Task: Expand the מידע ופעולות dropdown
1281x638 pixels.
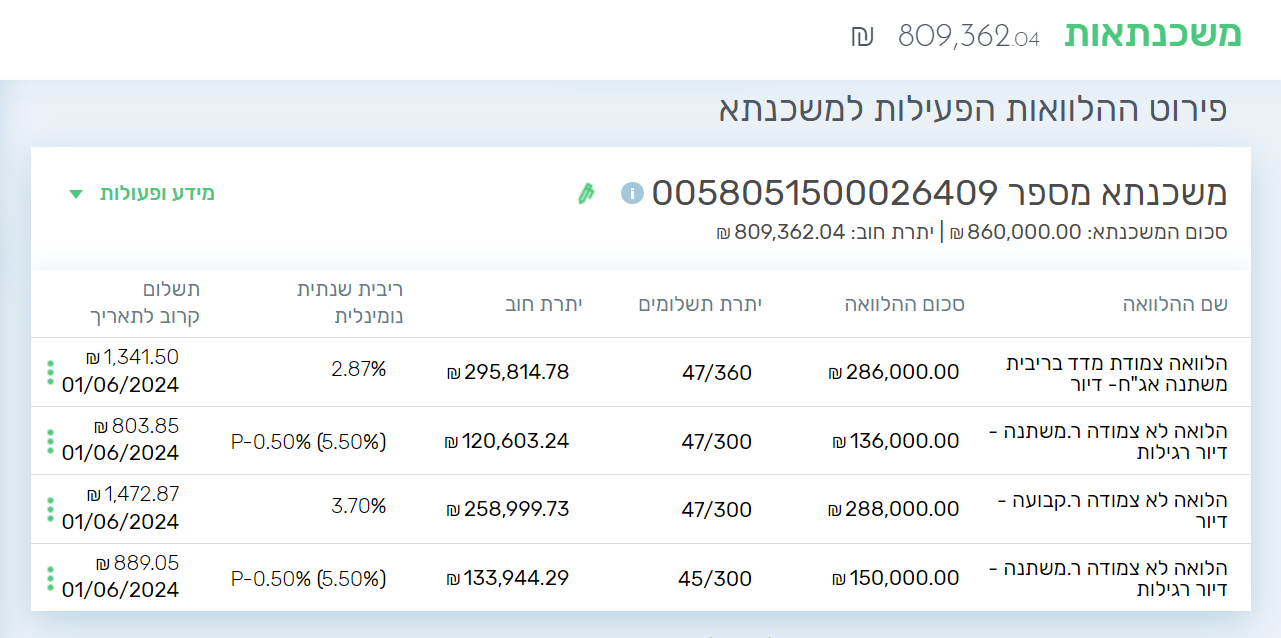Action: coord(156,193)
